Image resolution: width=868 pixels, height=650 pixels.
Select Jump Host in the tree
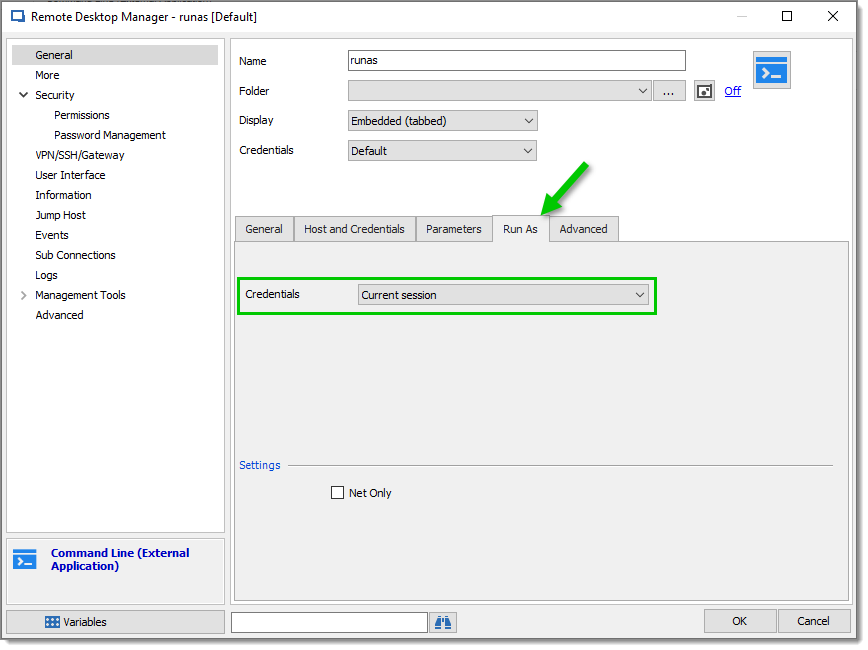pyautogui.click(x=61, y=215)
